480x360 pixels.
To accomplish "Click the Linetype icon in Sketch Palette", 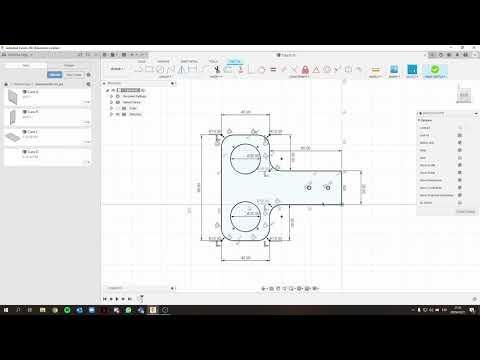I will point(460,128).
